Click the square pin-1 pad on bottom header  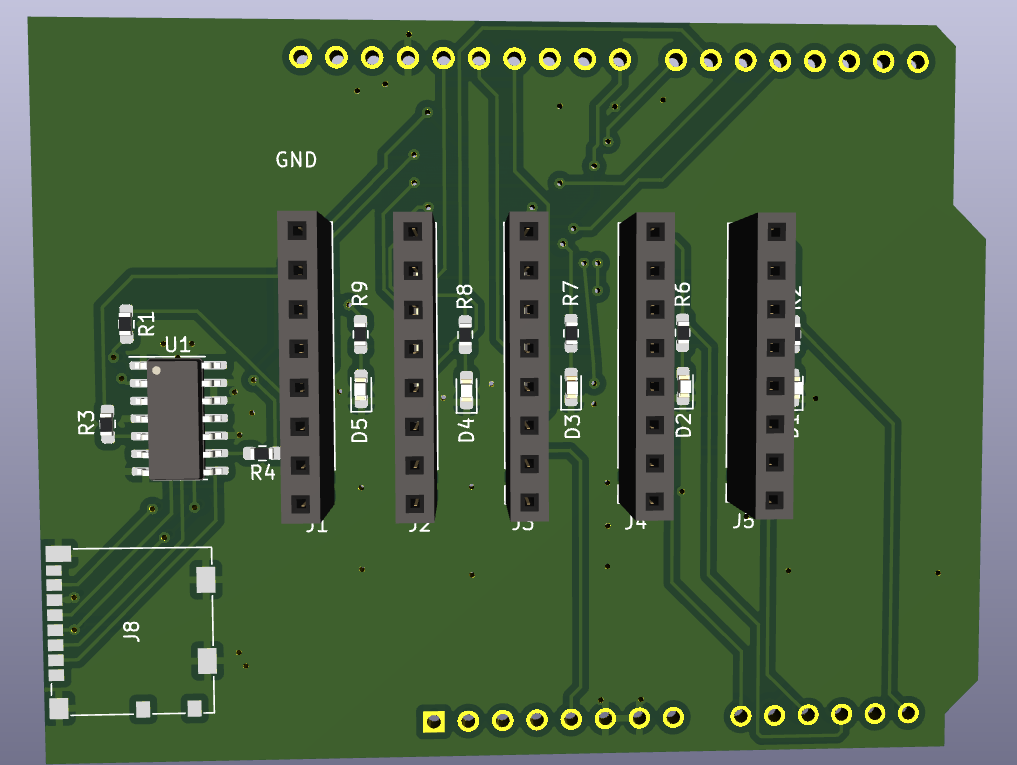(433, 720)
